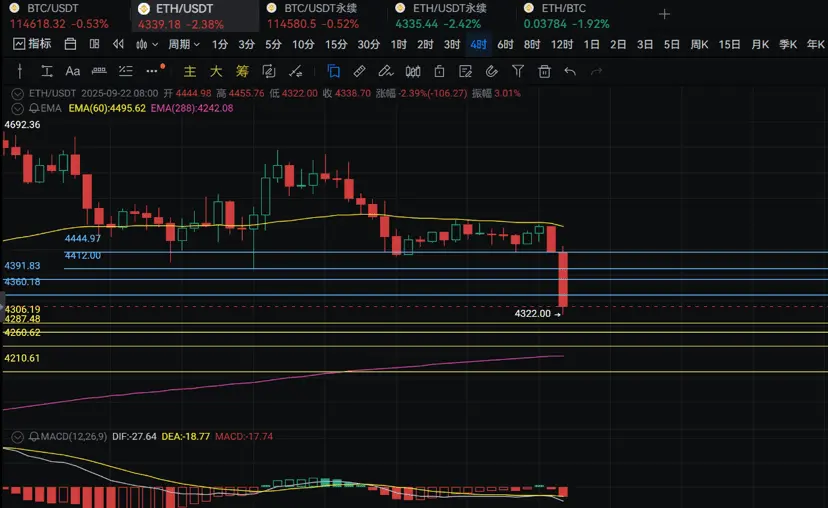Open the multi-chart layout icon
Viewport: 828px width, 508px height.
click(95, 44)
